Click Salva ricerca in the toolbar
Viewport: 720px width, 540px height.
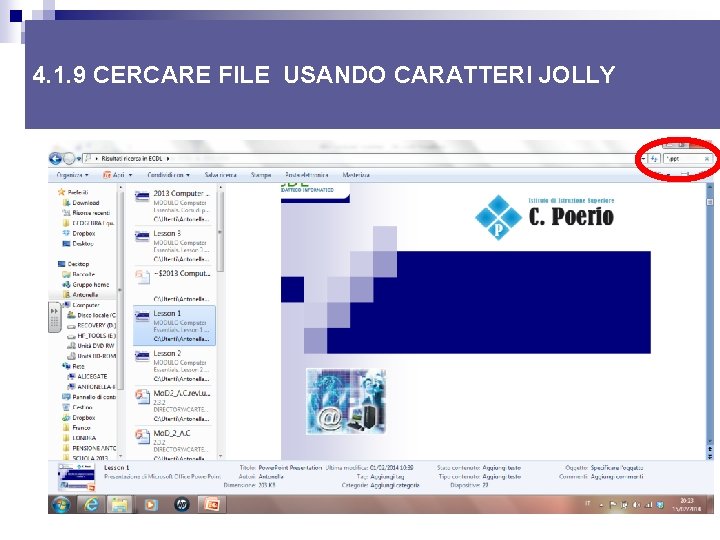[x=220, y=175]
